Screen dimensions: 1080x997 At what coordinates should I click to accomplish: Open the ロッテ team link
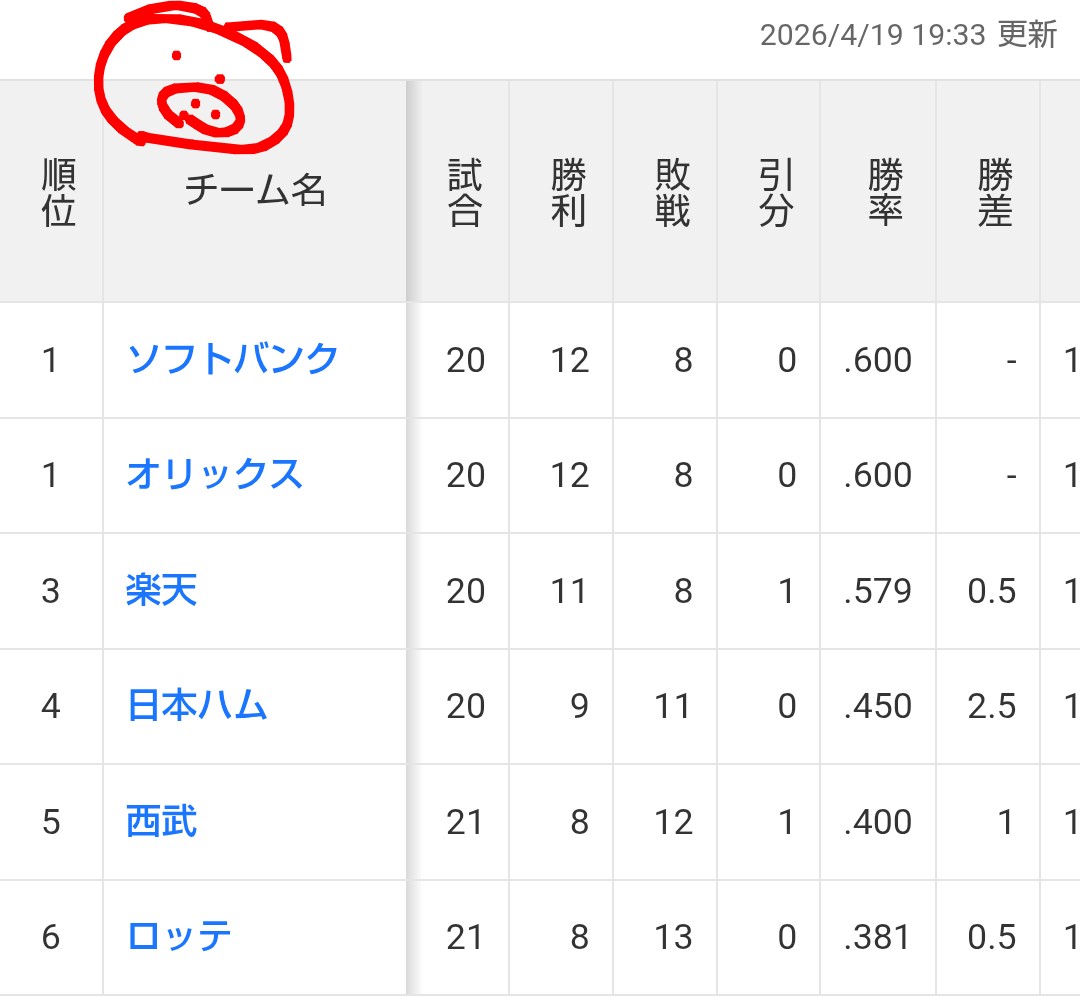tap(180, 937)
